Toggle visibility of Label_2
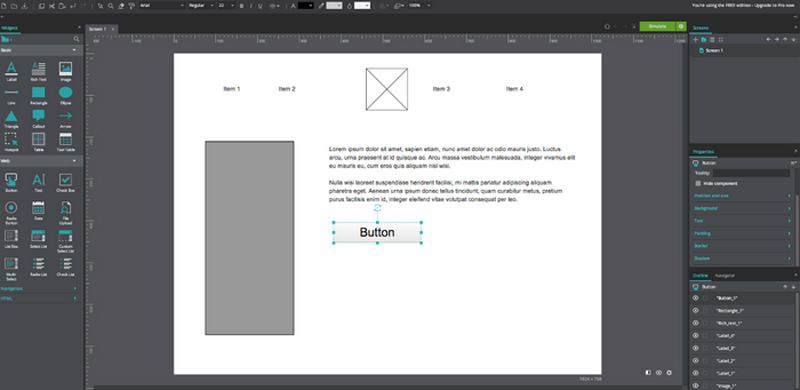This screenshot has width=800, height=390. click(695, 361)
